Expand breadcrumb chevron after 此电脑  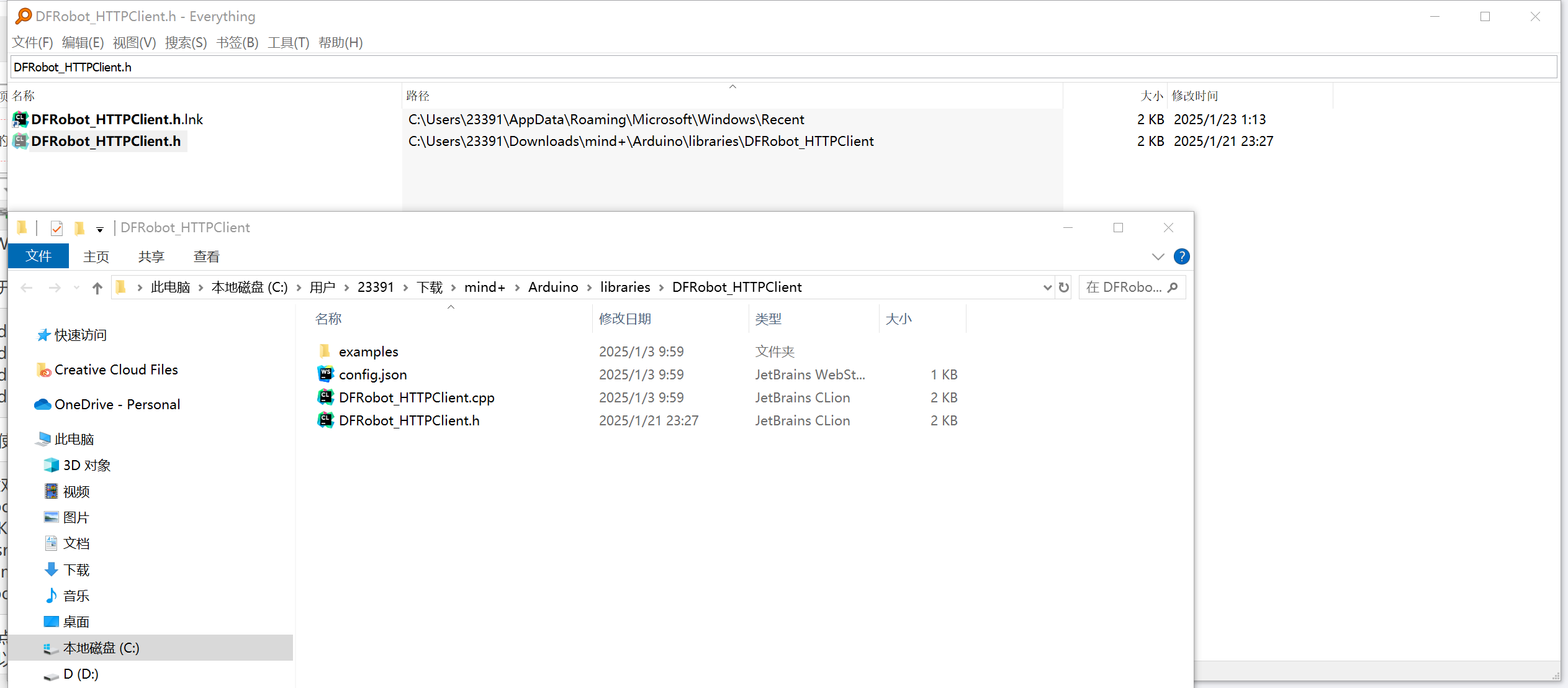tap(201, 287)
